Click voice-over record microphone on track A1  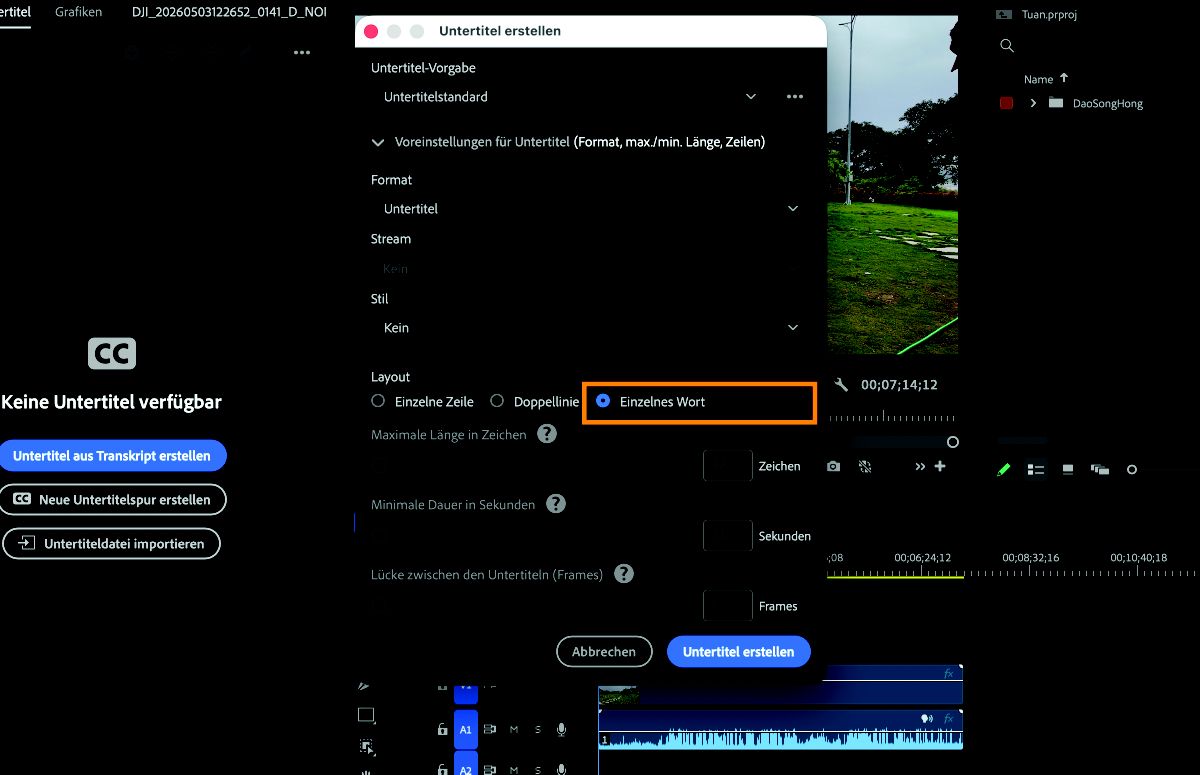point(562,730)
